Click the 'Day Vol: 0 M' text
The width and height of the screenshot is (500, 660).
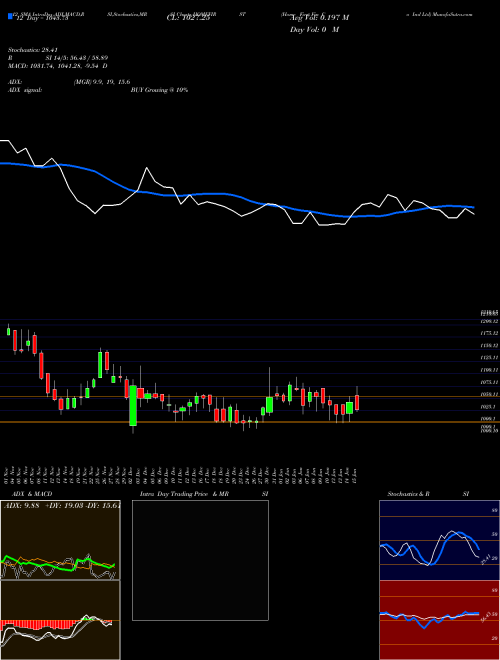pyautogui.click(x=314, y=30)
